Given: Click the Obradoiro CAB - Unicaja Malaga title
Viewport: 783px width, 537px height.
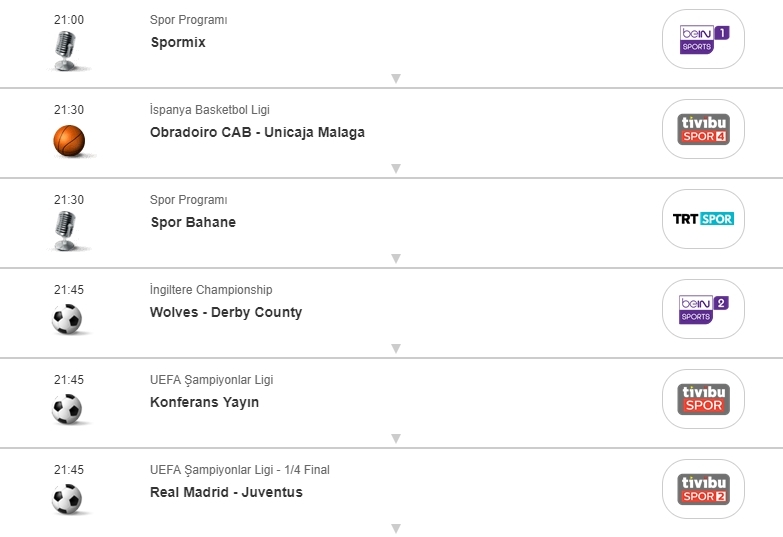Looking at the screenshot, I should 257,132.
